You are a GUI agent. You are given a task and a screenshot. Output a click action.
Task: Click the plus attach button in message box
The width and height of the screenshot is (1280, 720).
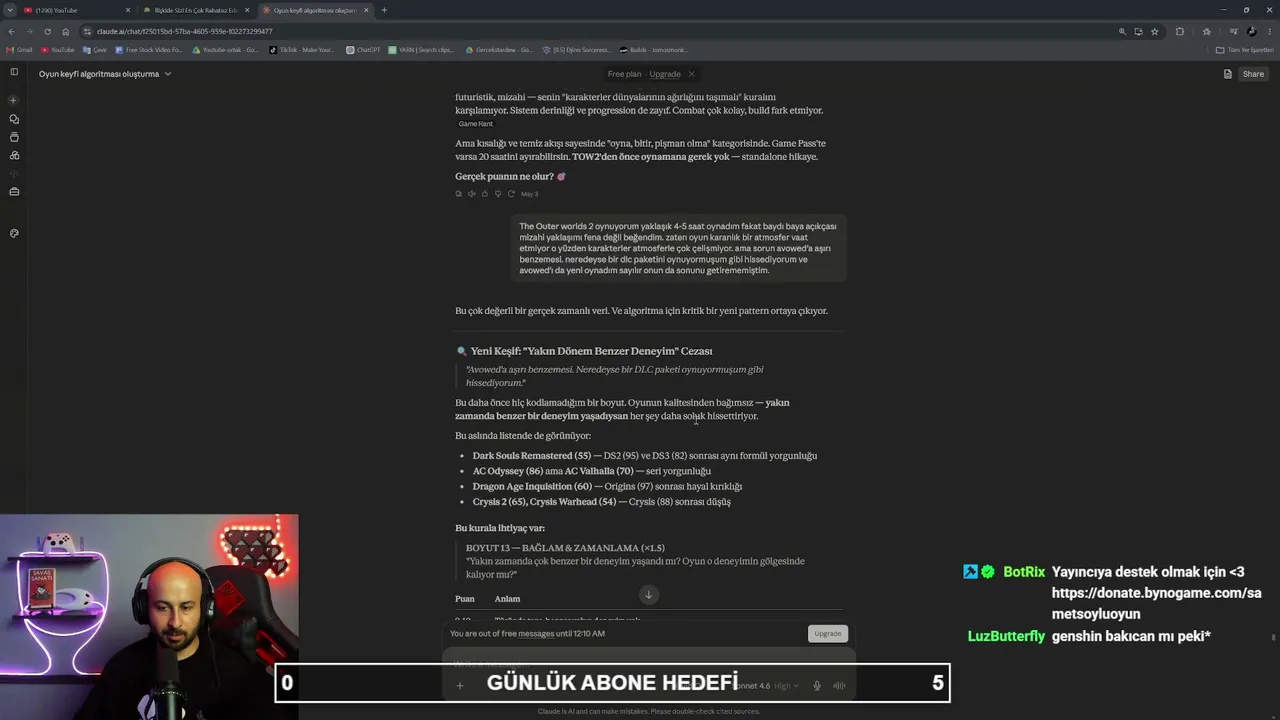coord(460,686)
